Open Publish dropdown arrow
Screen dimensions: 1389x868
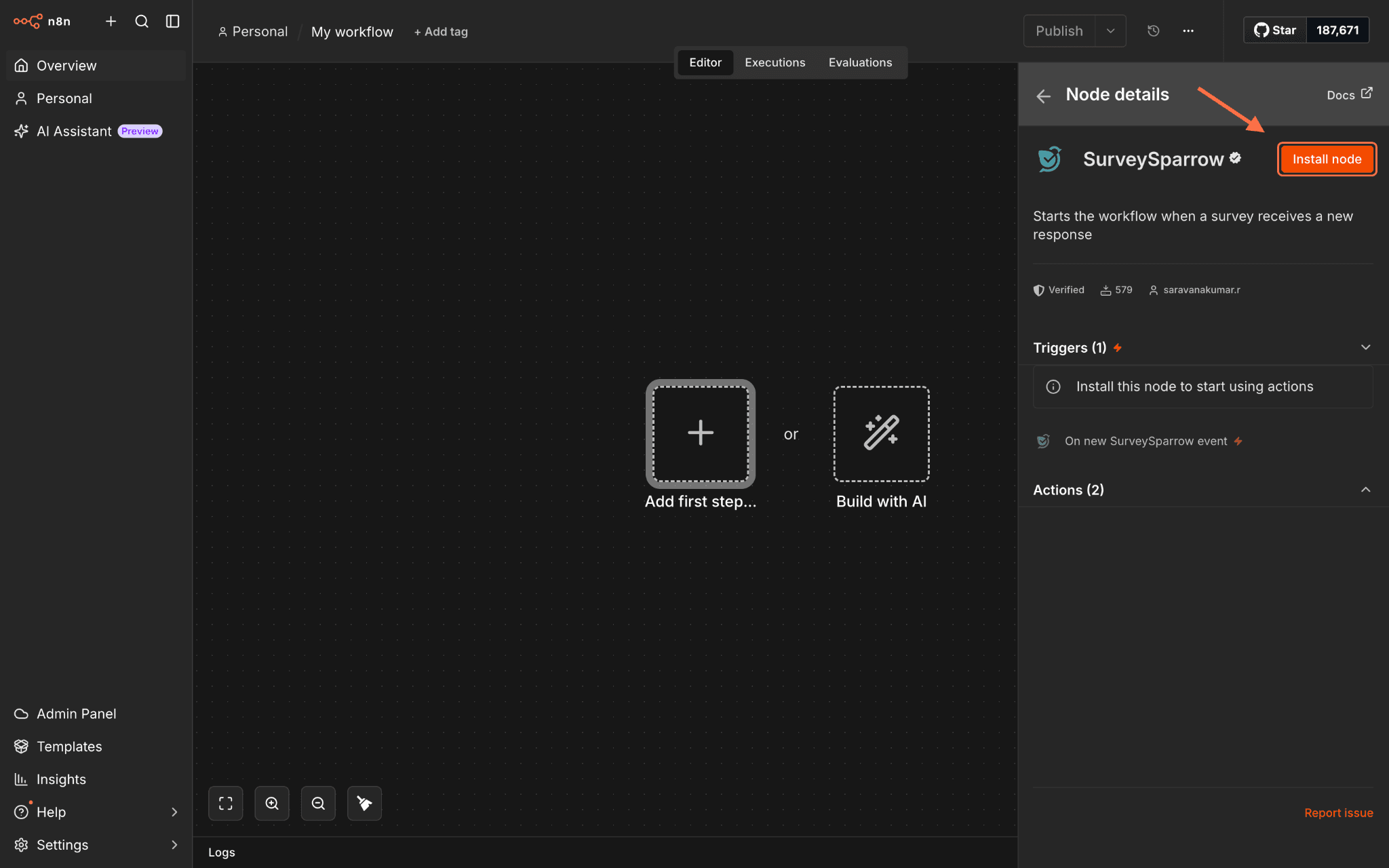tap(1111, 31)
